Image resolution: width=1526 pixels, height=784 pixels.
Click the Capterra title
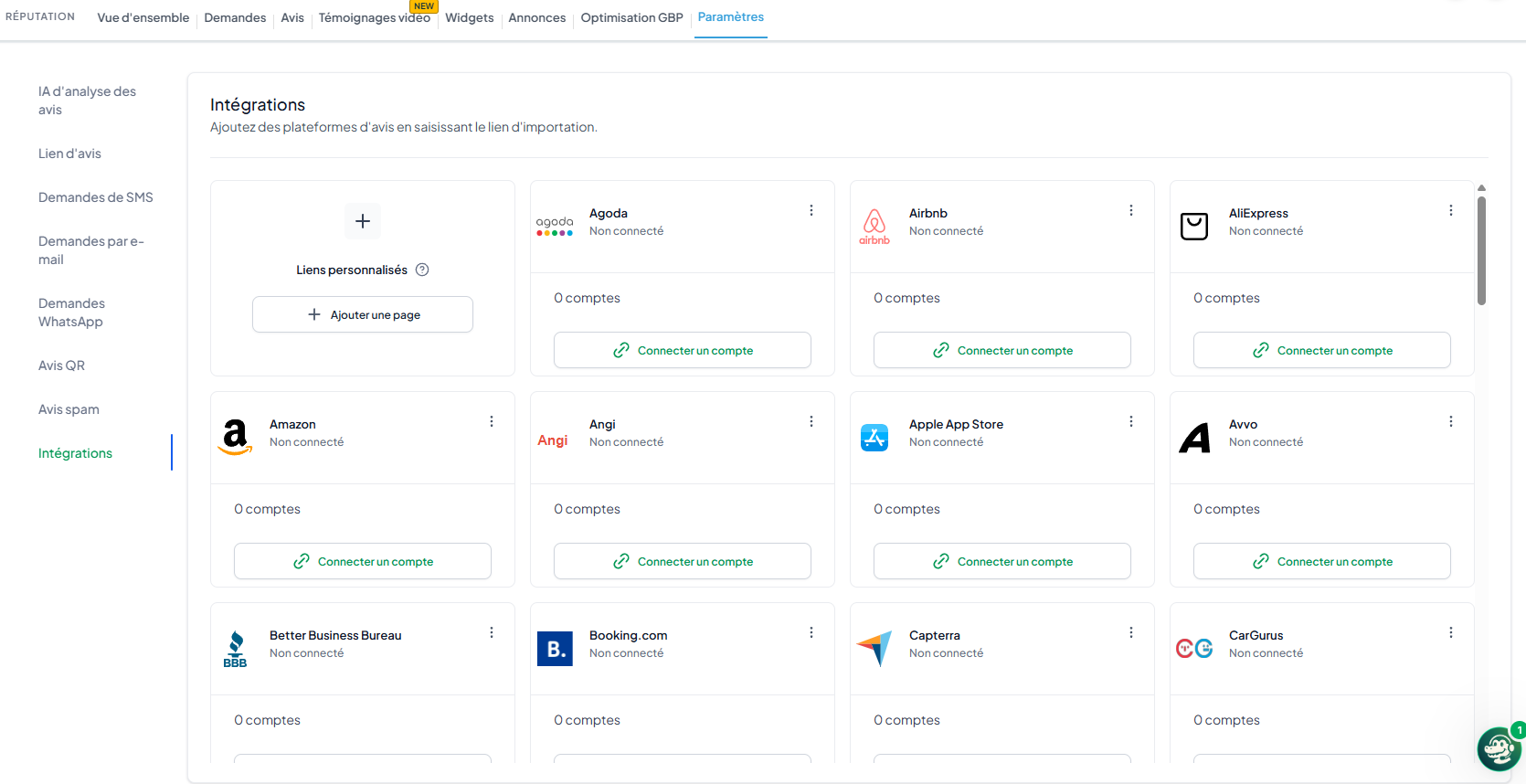(934, 635)
